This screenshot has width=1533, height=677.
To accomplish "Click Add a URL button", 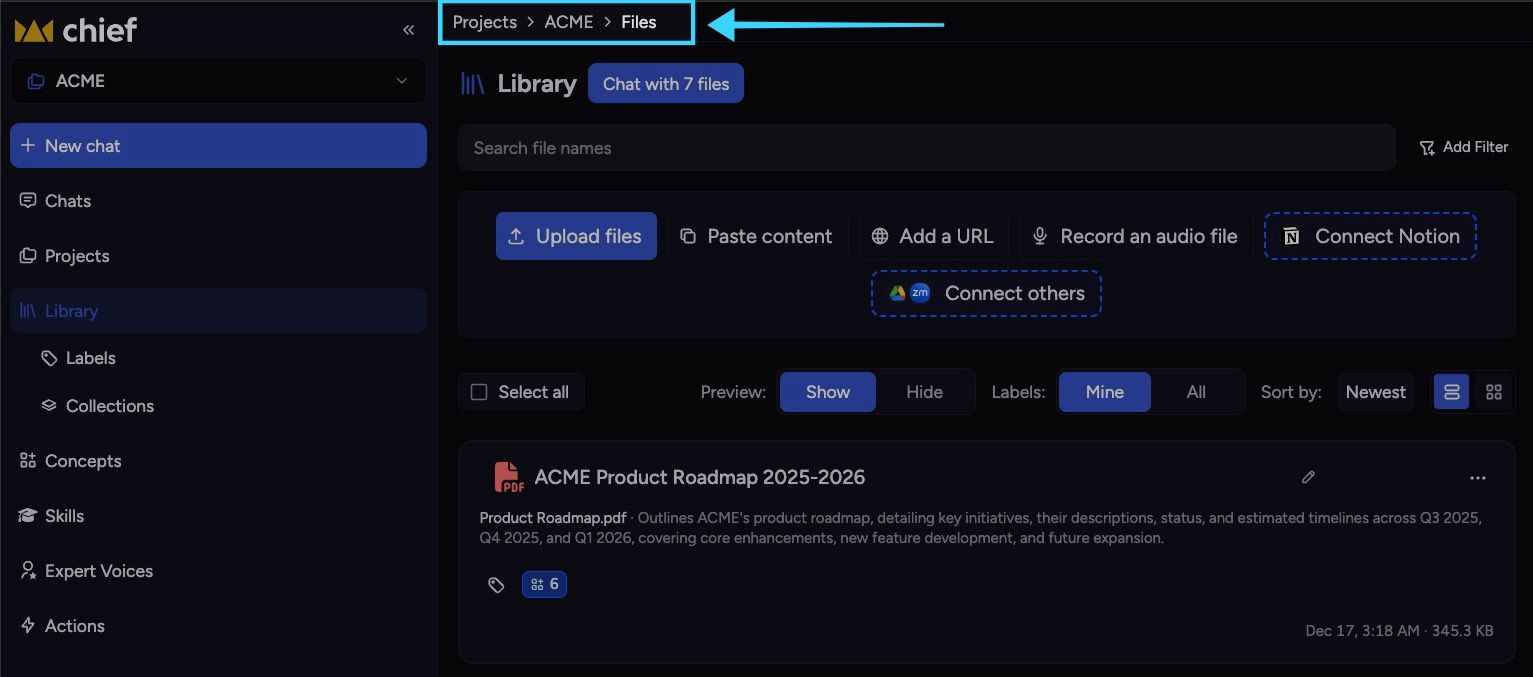I will click(x=933, y=236).
